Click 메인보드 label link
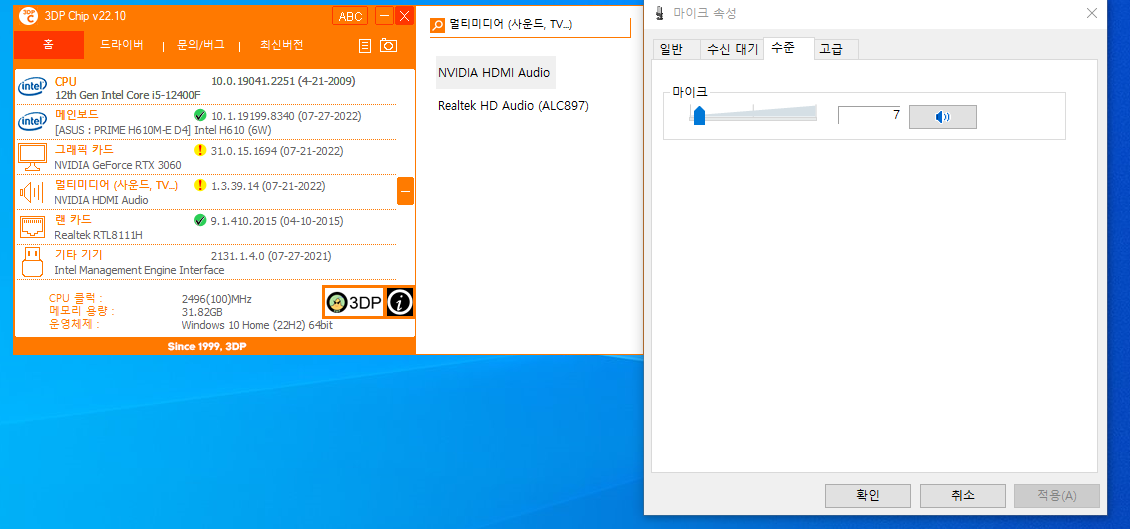This screenshot has width=1130, height=529. click(x=77, y=115)
